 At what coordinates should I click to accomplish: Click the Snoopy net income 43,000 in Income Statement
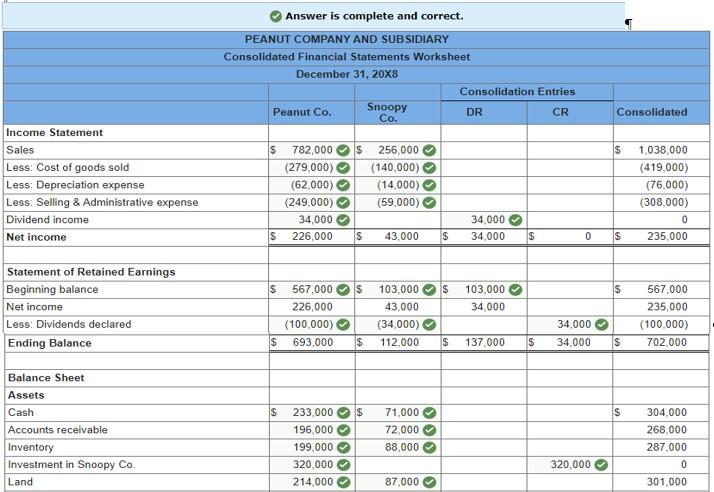(402, 236)
